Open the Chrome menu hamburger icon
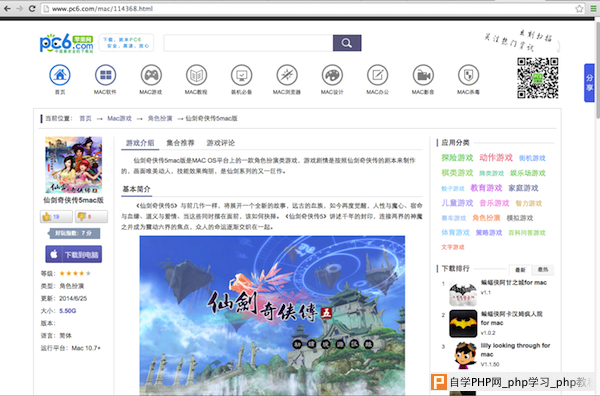This screenshot has height=396, width=600. click(593, 8)
